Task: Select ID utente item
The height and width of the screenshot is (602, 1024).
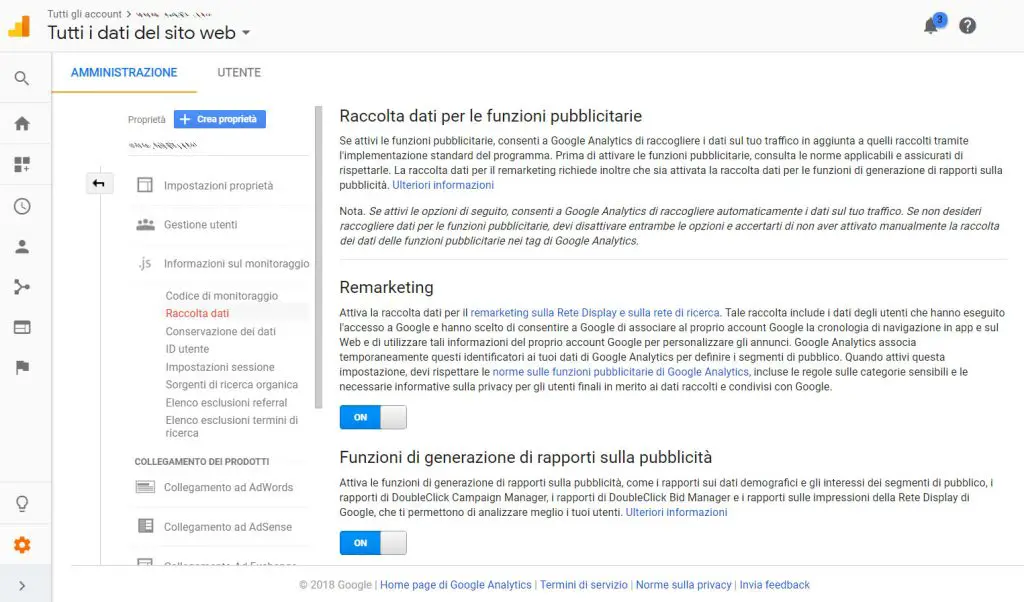Action: click(187, 349)
